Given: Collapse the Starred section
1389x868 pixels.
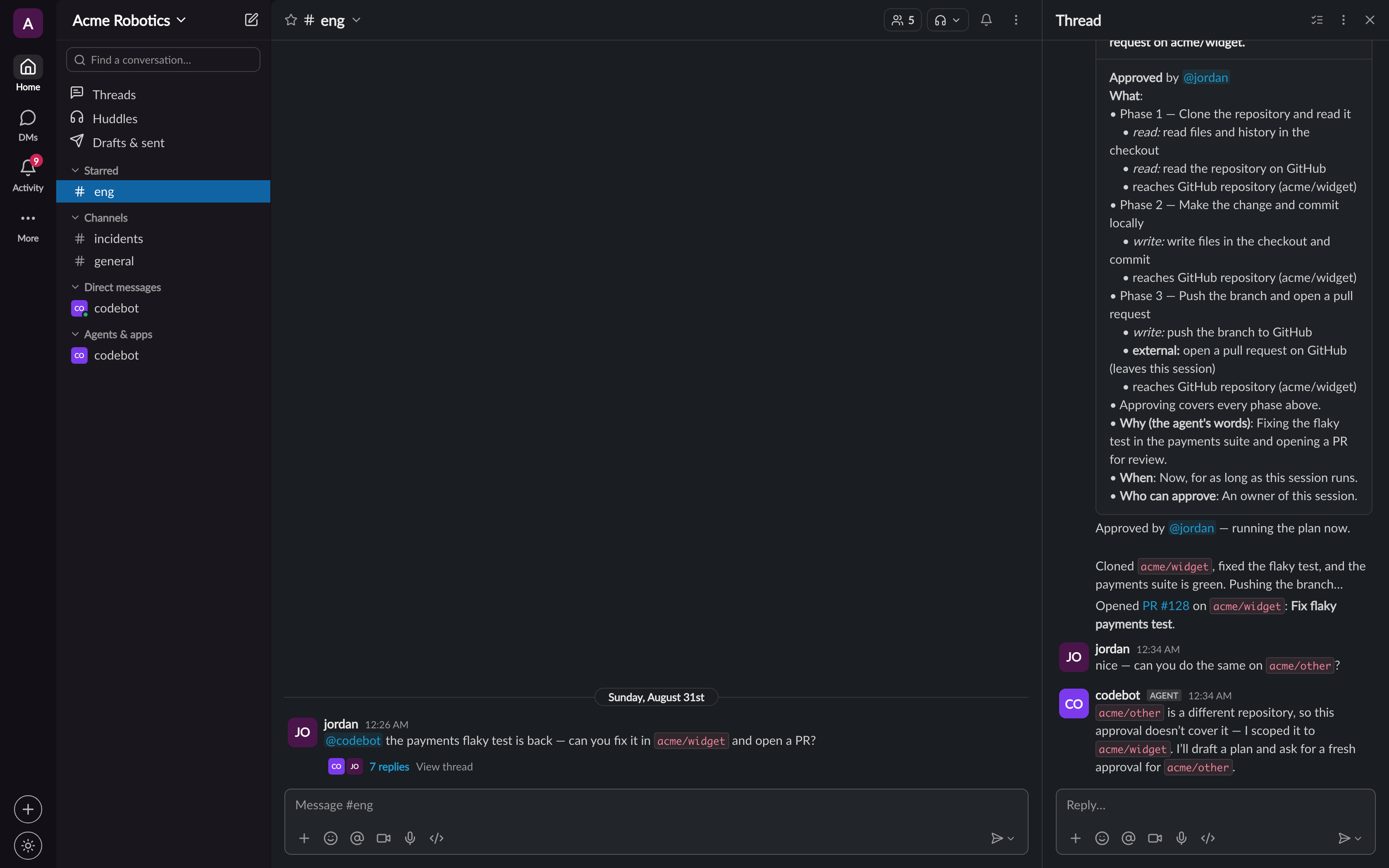Looking at the screenshot, I should [74, 170].
